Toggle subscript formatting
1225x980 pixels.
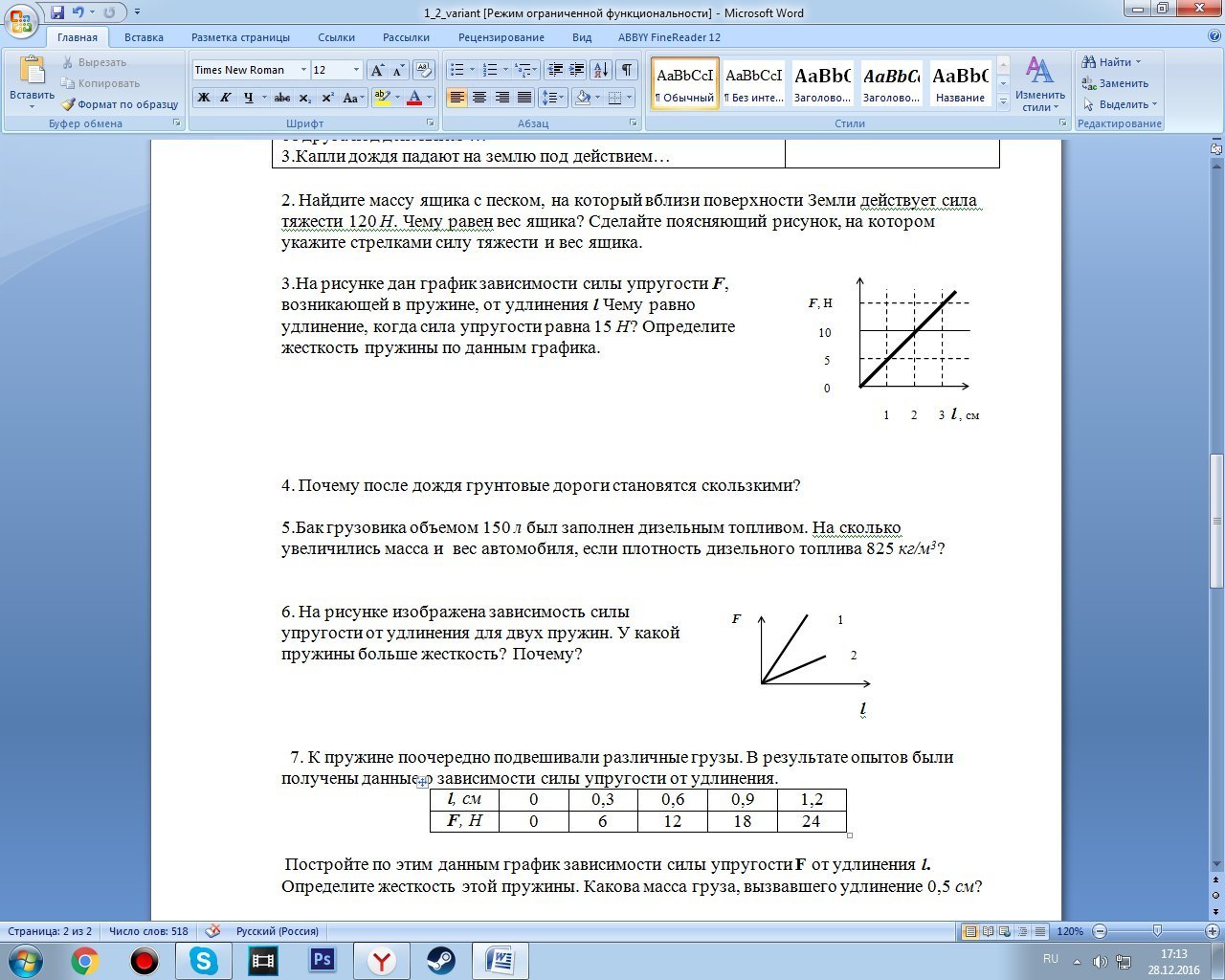click(305, 98)
